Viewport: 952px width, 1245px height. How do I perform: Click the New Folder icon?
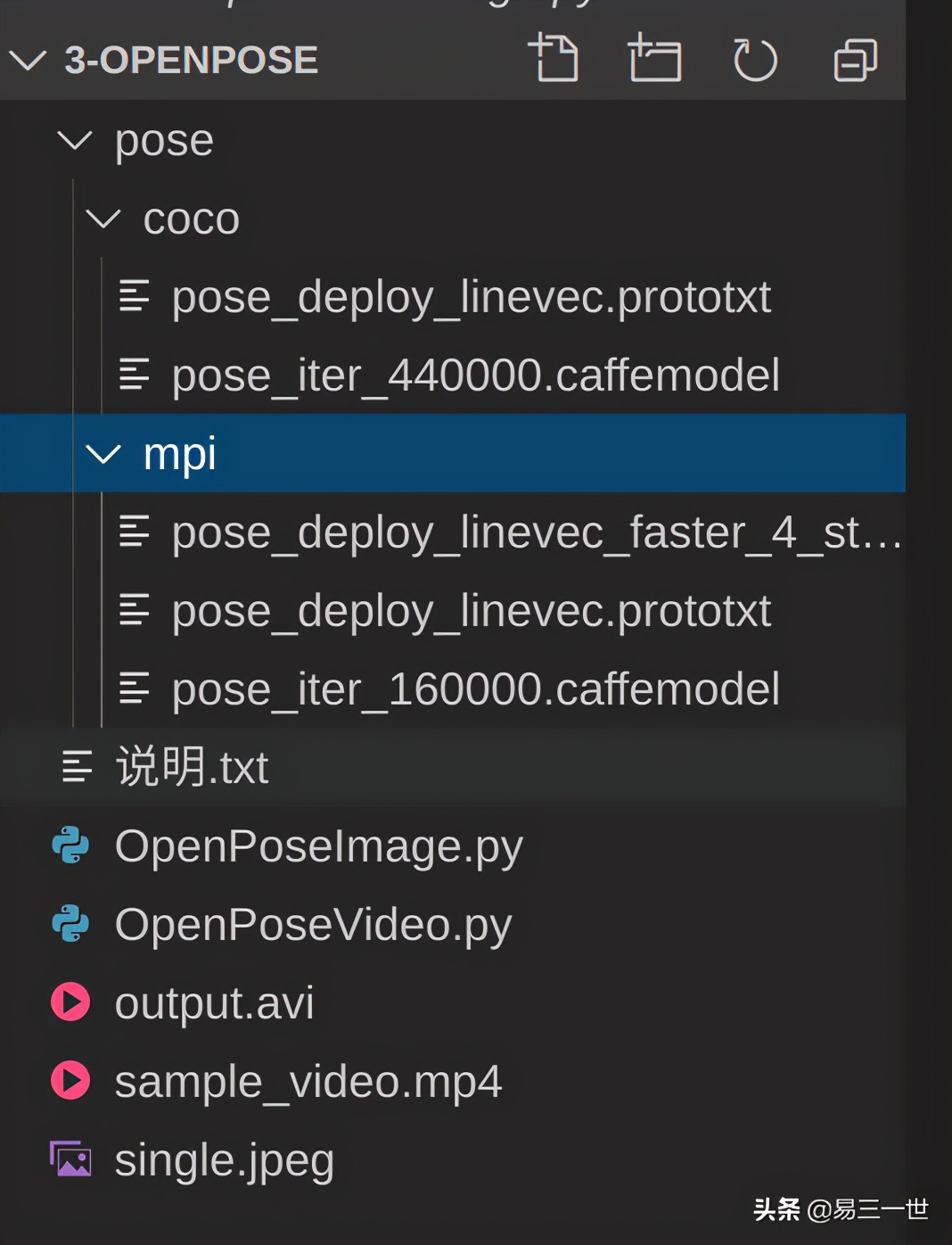click(655, 60)
